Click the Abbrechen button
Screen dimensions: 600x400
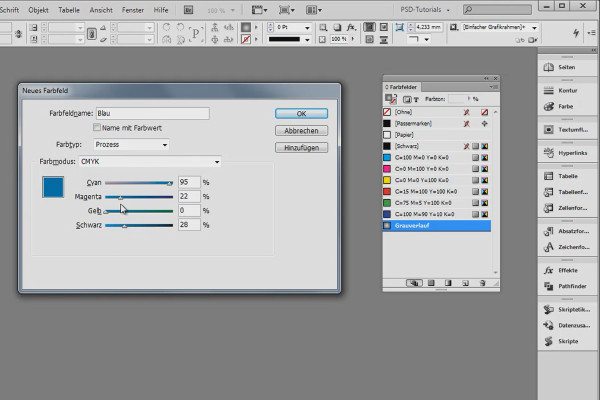click(302, 131)
